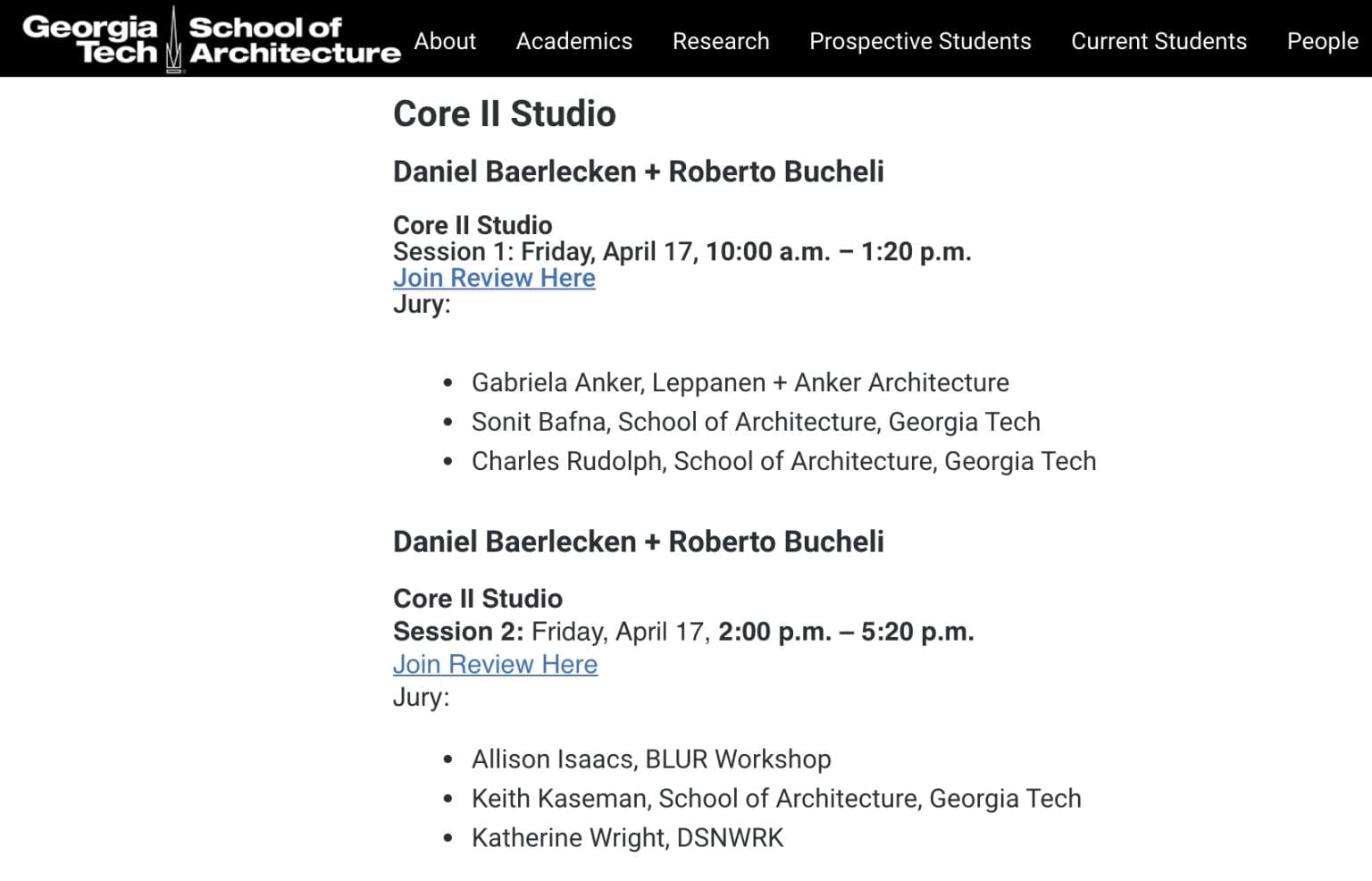Image resolution: width=1372 pixels, height=881 pixels.
Task: Click the Session 2 Join Review Here link
Action: click(495, 664)
